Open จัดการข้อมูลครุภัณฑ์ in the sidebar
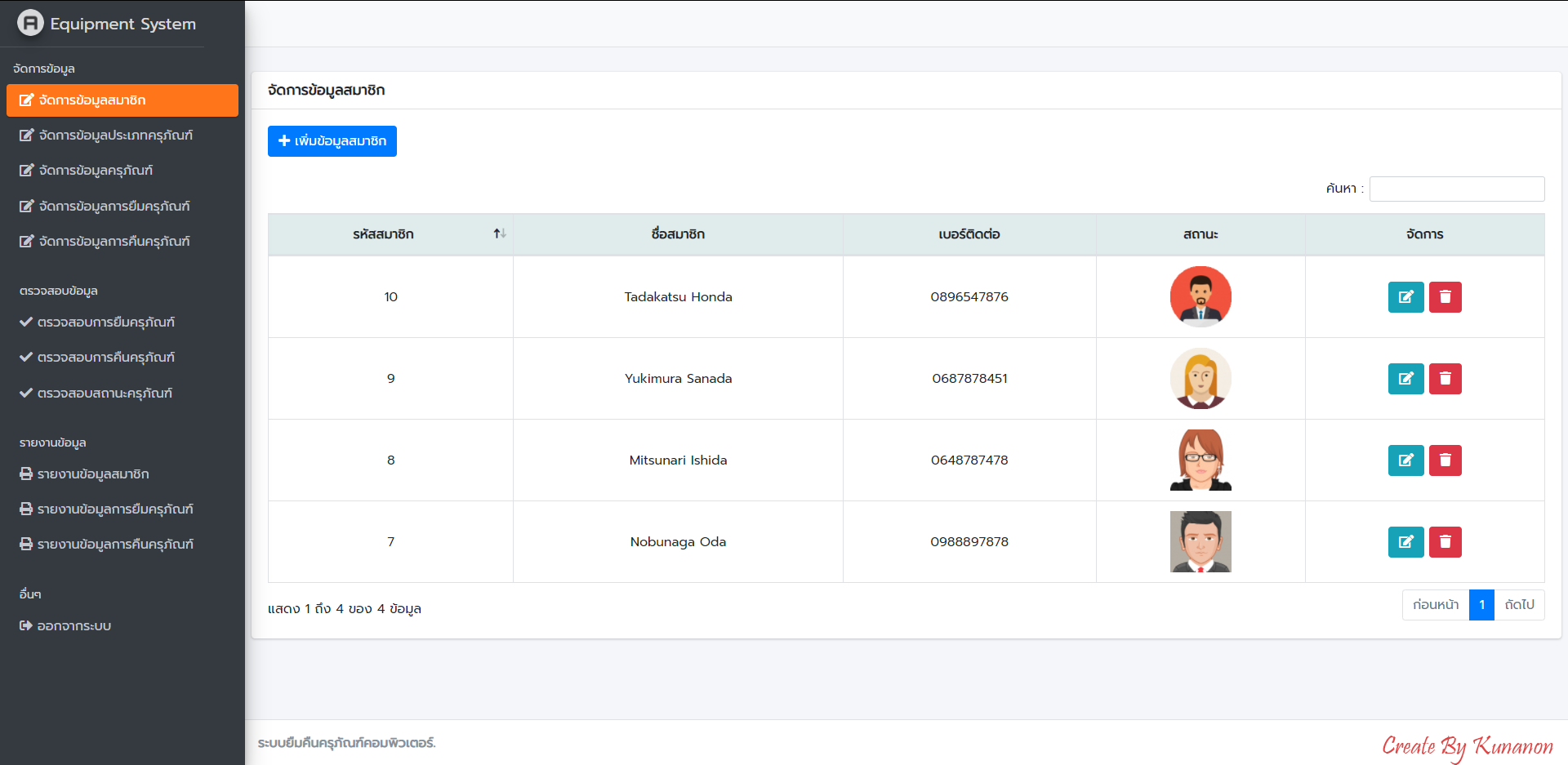Image resolution: width=1568 pixels, height=765 pixels. 96,171
